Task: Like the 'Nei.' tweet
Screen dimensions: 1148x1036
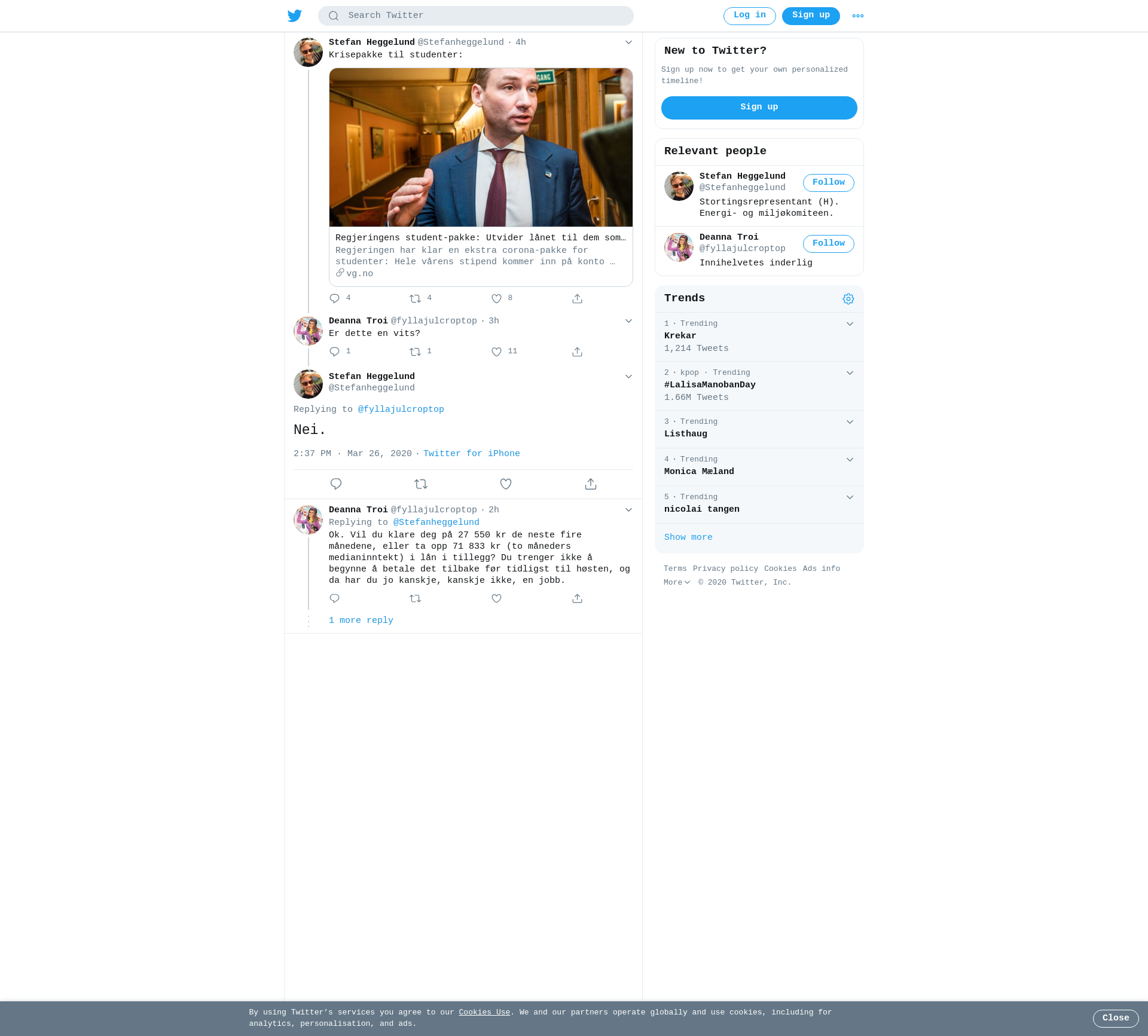Action: tap(506, 484)
